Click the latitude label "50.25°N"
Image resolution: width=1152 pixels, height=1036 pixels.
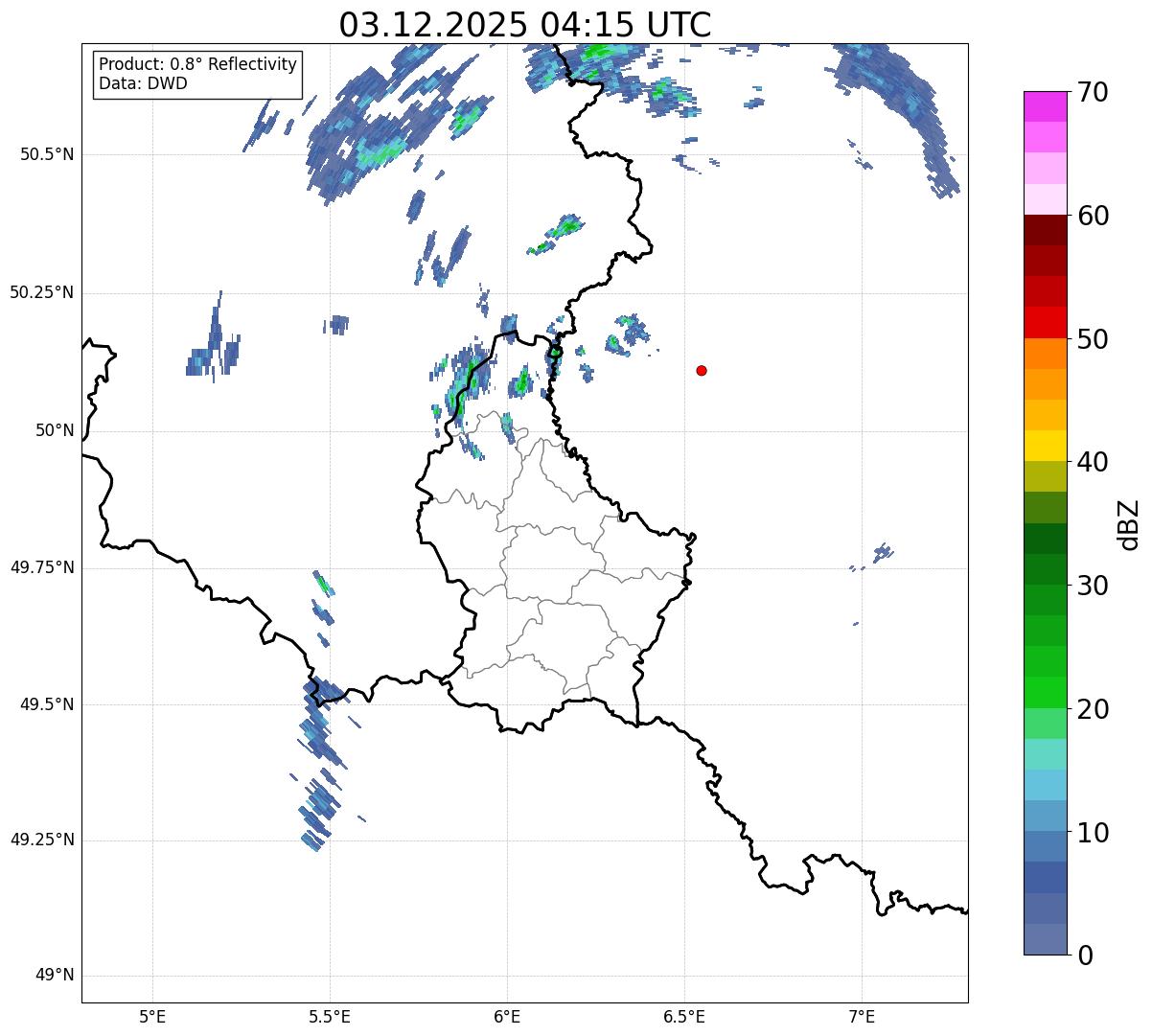pyautogui.click(x=41, y=292)
